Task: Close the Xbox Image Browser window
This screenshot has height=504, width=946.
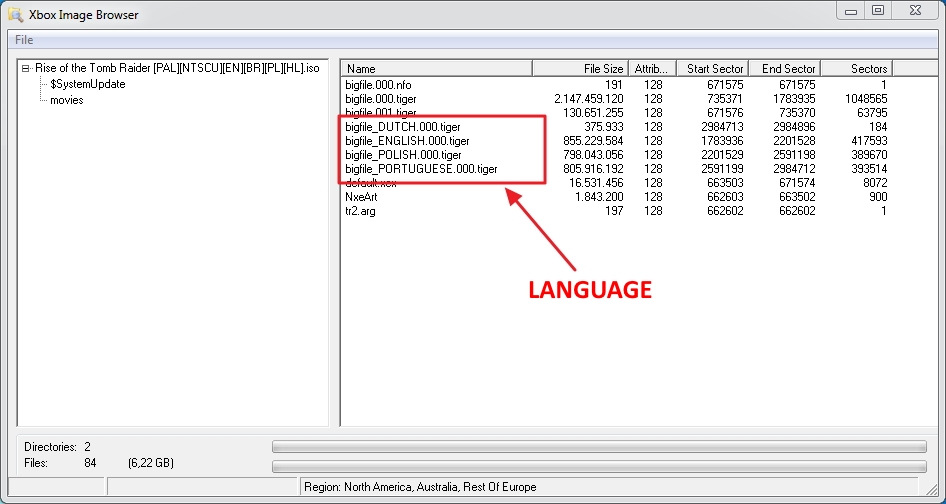Action: [915, 11]
